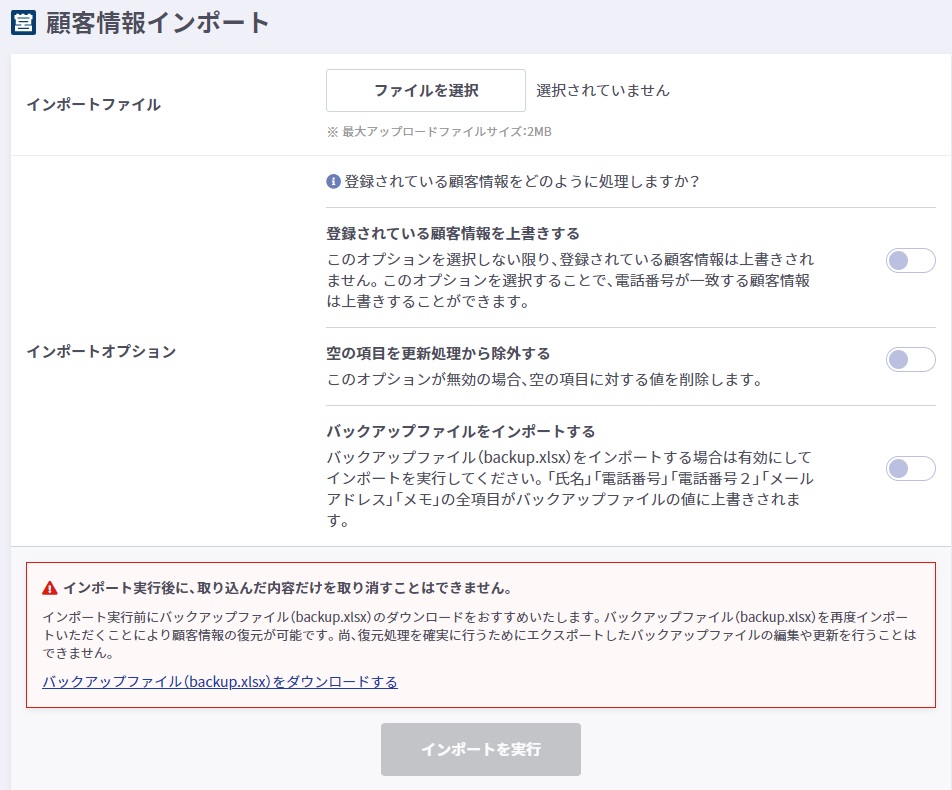Viewport: 952px width, 790px height.
Task: Click the phone number match overwrite description
Action: [570, 280]
